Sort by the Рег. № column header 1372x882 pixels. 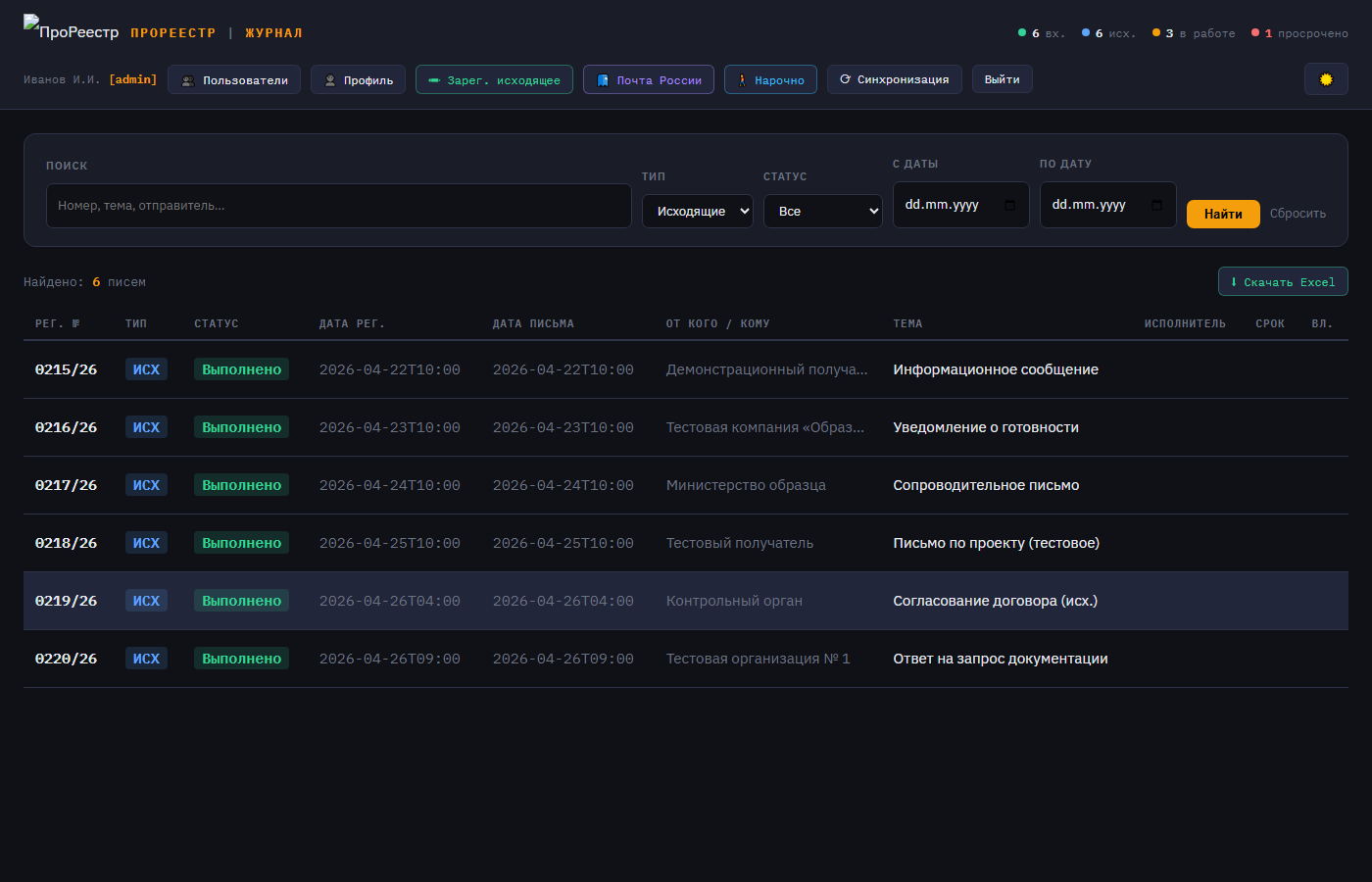click(57, 323)
